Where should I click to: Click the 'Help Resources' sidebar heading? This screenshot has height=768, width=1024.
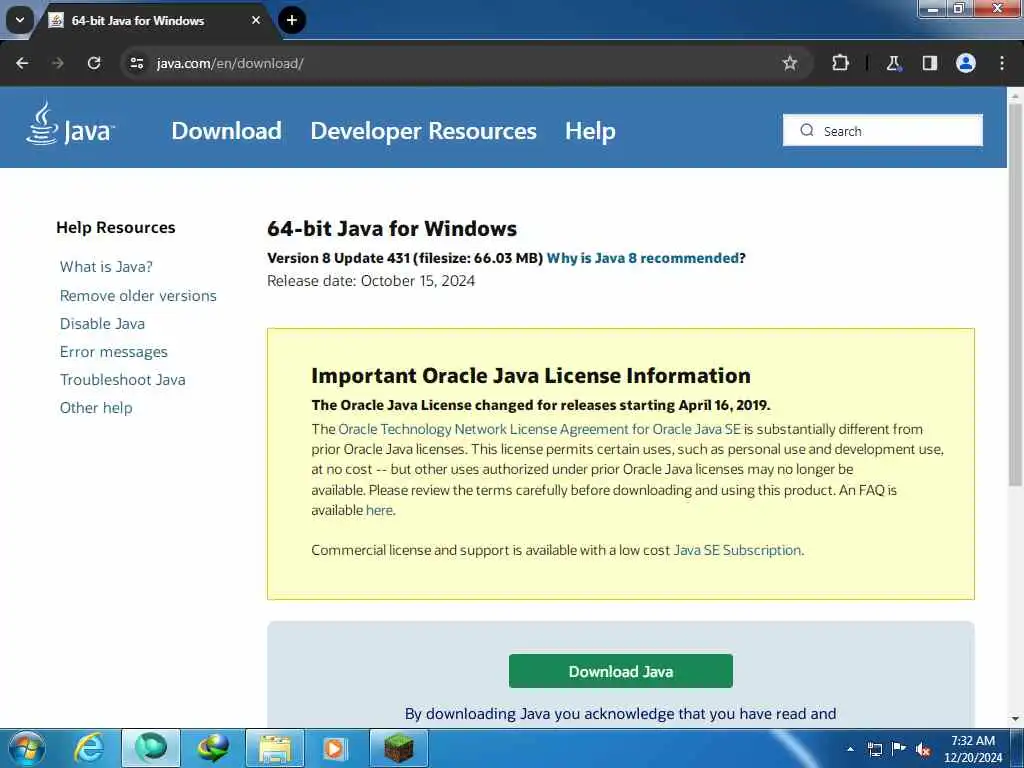point(116,228)
